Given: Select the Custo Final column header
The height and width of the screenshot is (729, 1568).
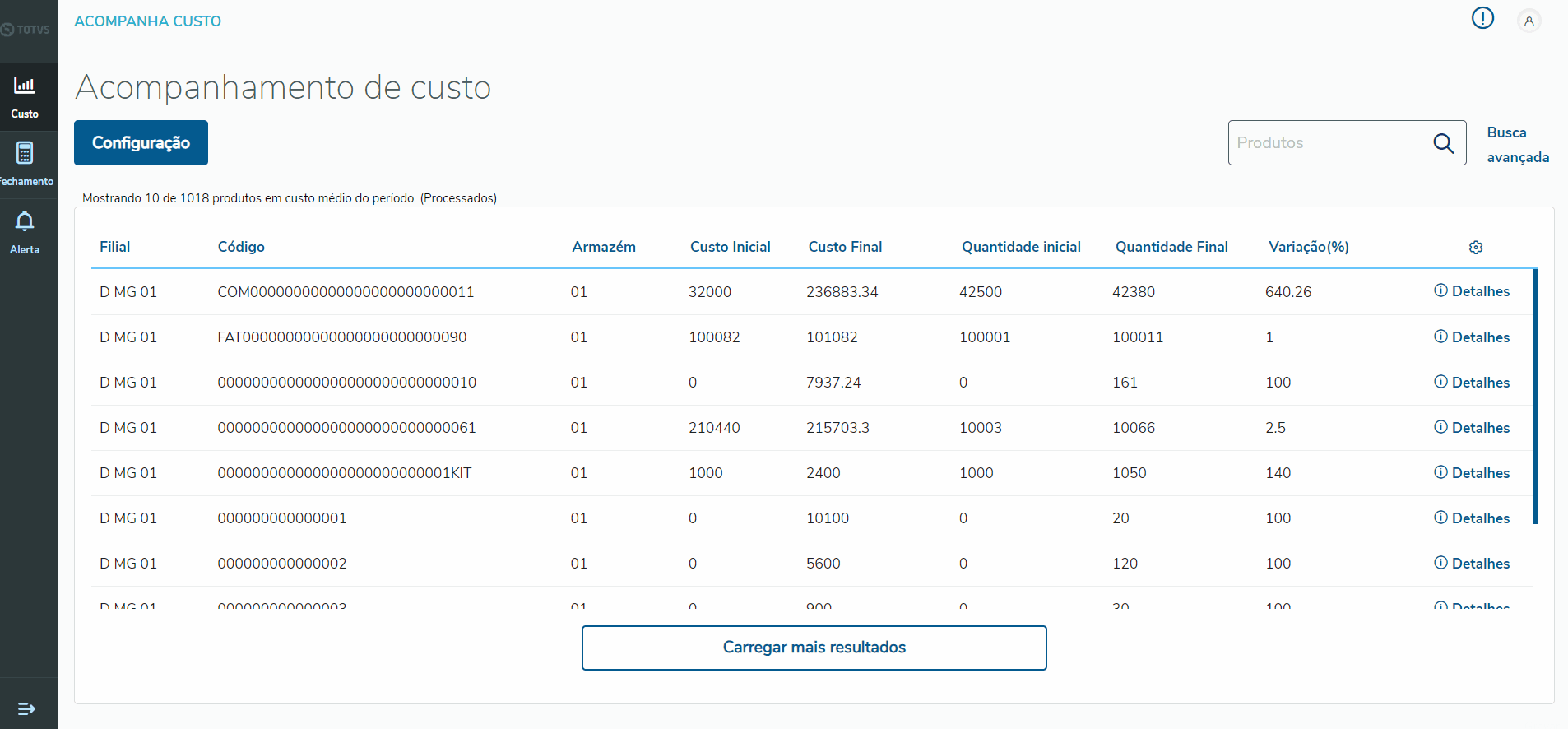Looking at the screenshot, I should pyautogui.click(x=845, y=247).
